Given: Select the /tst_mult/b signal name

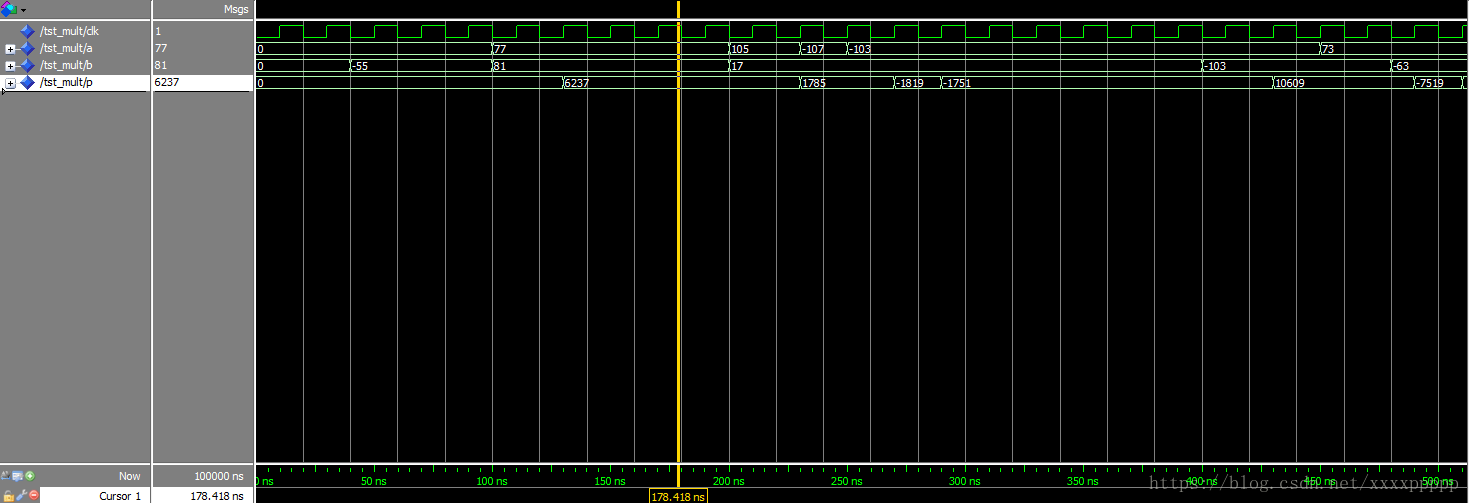Looking at the screenshot, I should pyautogui.click(x=66, y=65).
